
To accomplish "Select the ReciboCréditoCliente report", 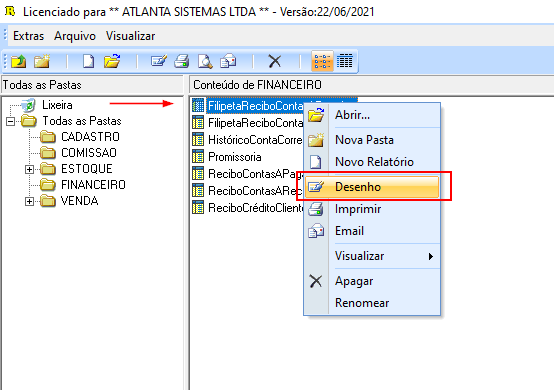I will 256,208.
